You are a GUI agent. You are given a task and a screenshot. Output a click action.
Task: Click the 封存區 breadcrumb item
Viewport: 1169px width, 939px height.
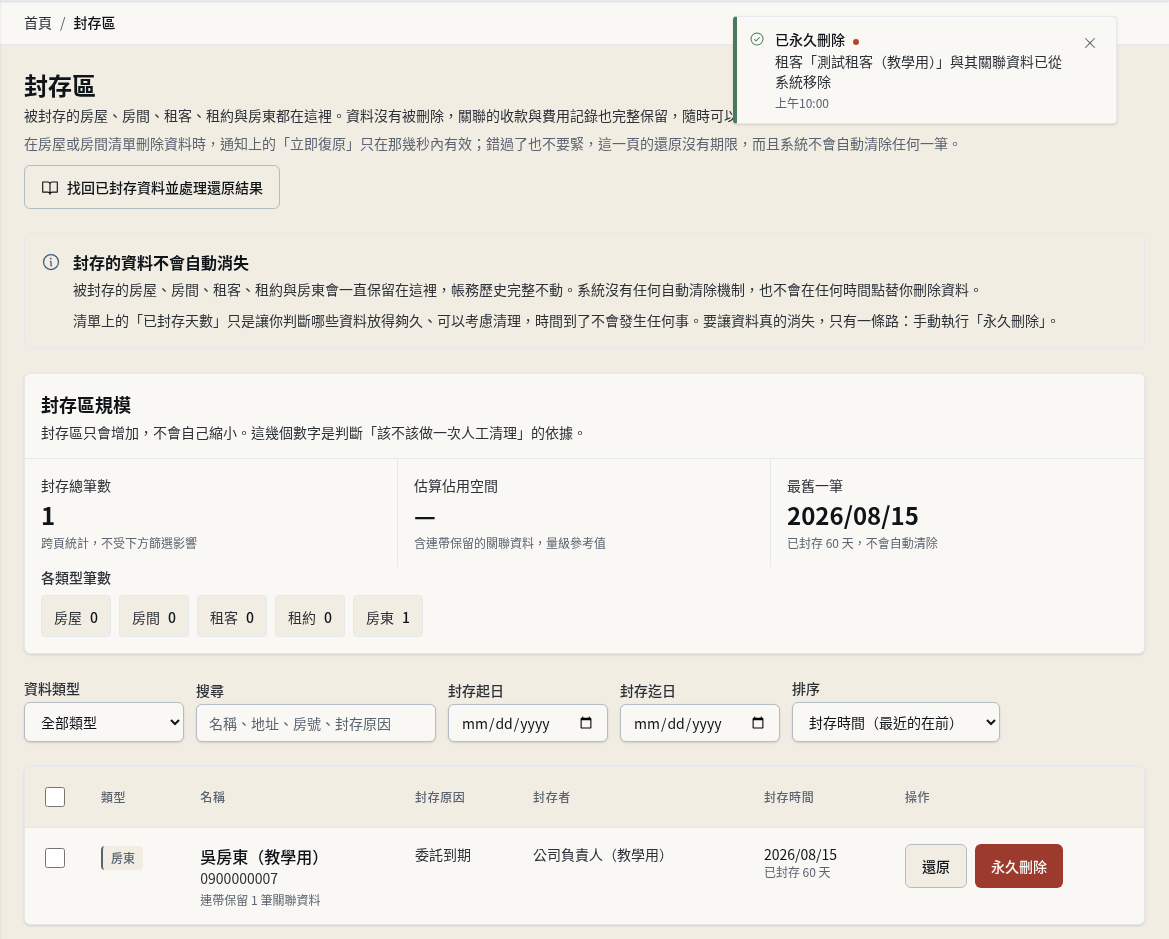click(x=94, y=23)
